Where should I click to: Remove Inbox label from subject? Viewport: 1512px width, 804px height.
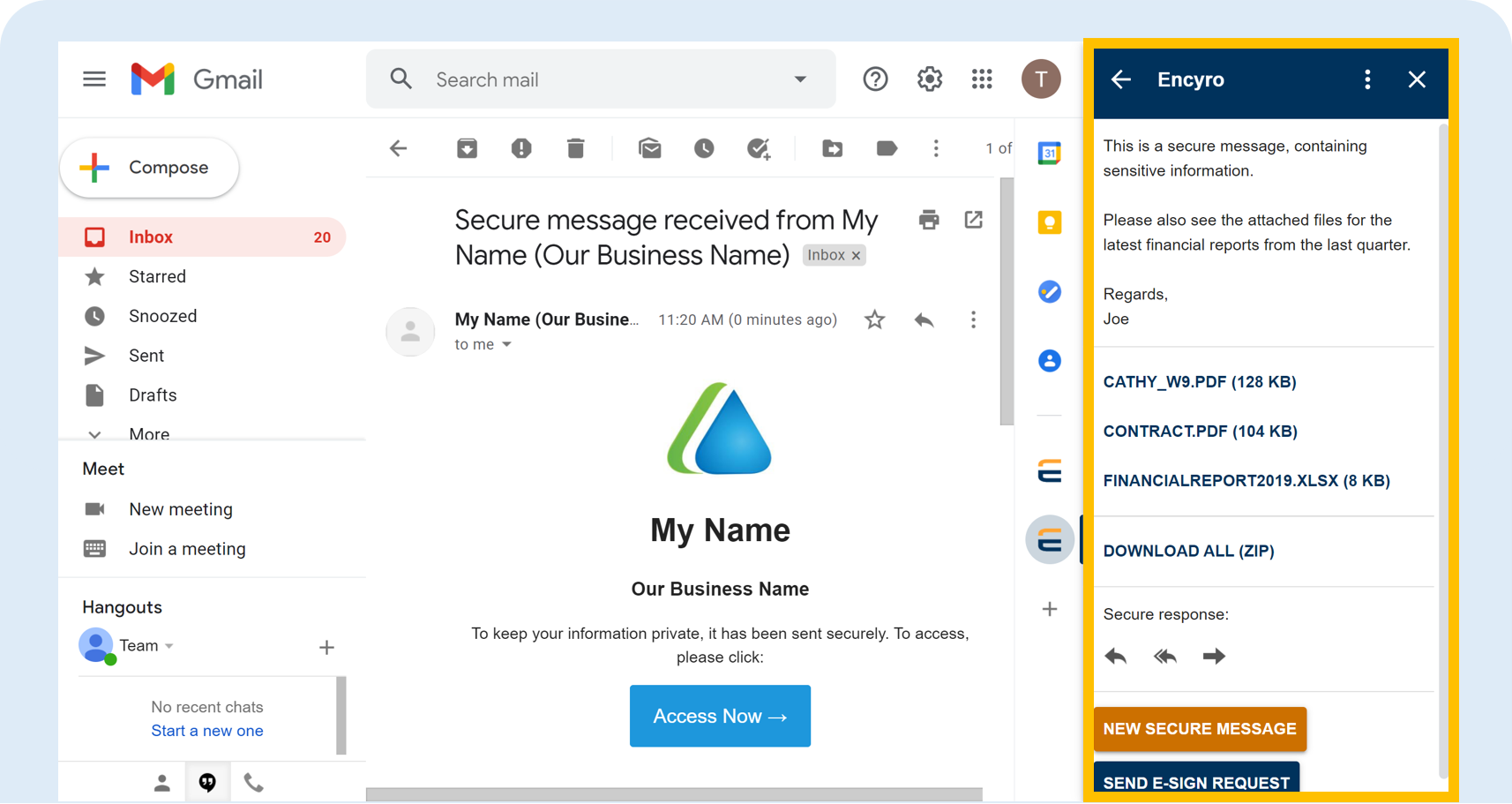point(856,256)
